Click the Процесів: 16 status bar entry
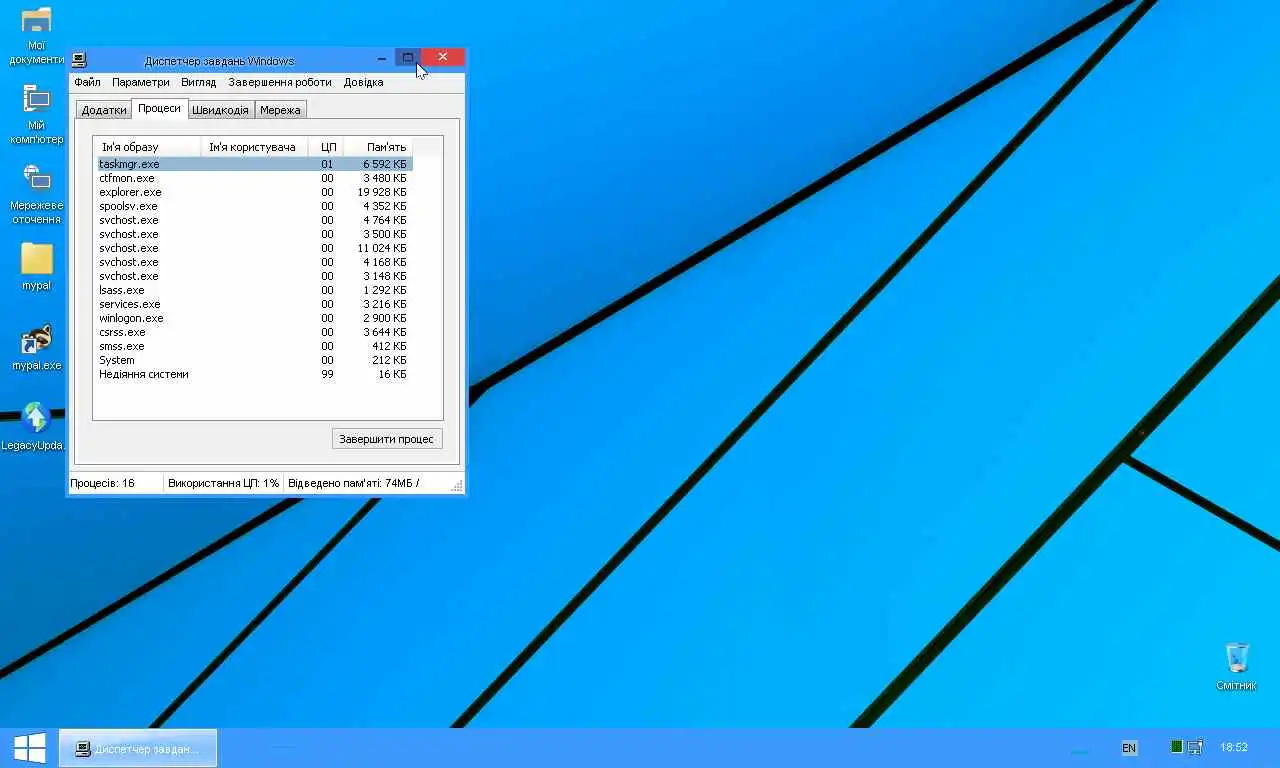The image size is (1280, 768). click(x=115, y=483)
